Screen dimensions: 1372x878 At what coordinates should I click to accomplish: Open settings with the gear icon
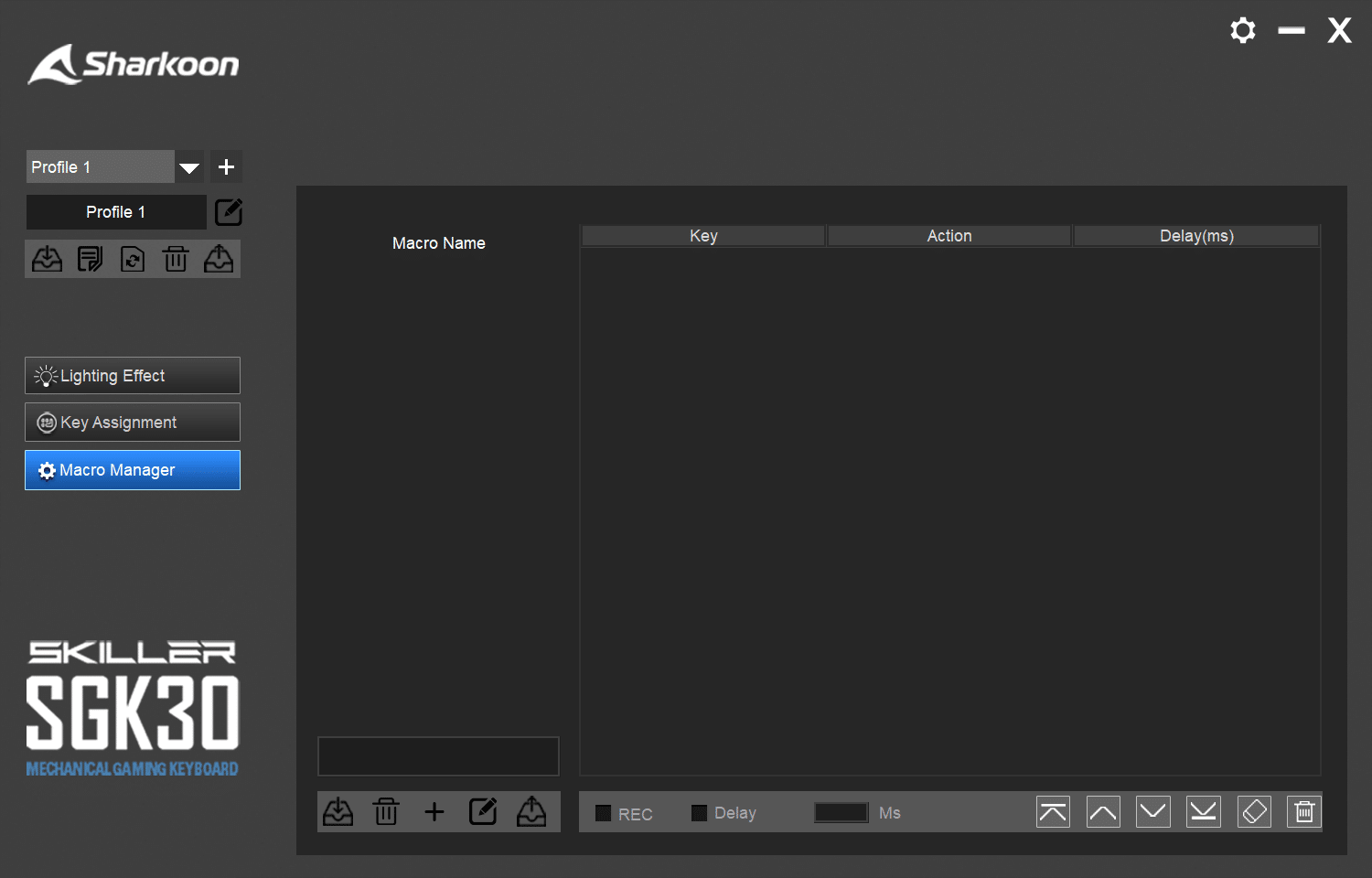(x=1242, y=31)
